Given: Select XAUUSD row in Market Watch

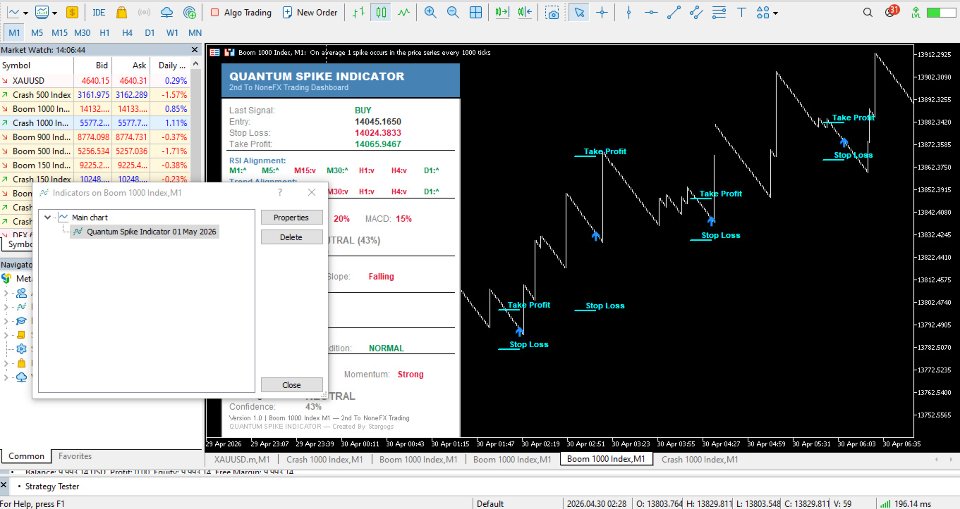Looking at the screenshot, I should coord(94,80).
